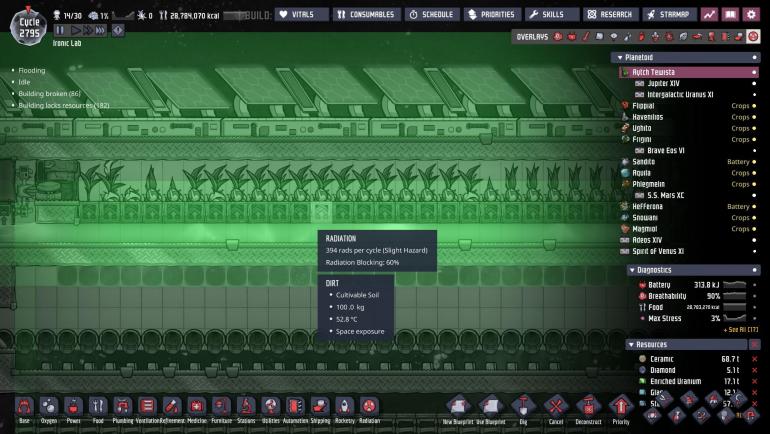Image resolution: width=770 pixels, height=434 pixels.
Task: Click See All diagnostics link
Action: [740, 329]
